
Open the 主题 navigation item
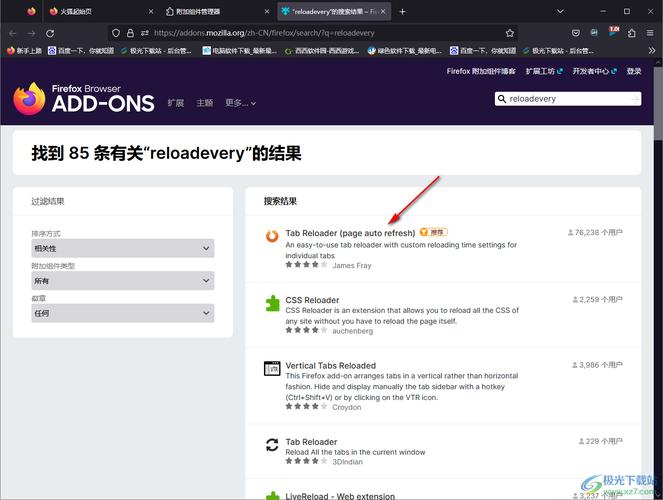[205, 103]
